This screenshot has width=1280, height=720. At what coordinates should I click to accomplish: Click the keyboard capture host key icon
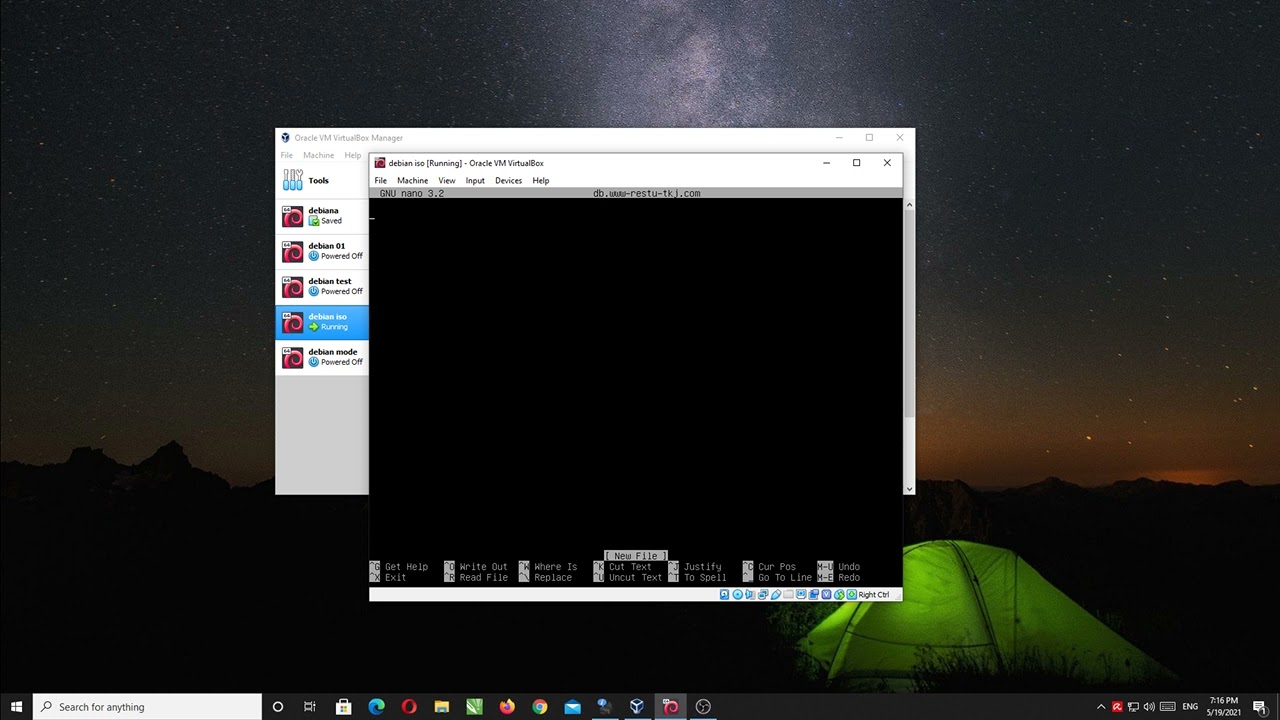852,594
